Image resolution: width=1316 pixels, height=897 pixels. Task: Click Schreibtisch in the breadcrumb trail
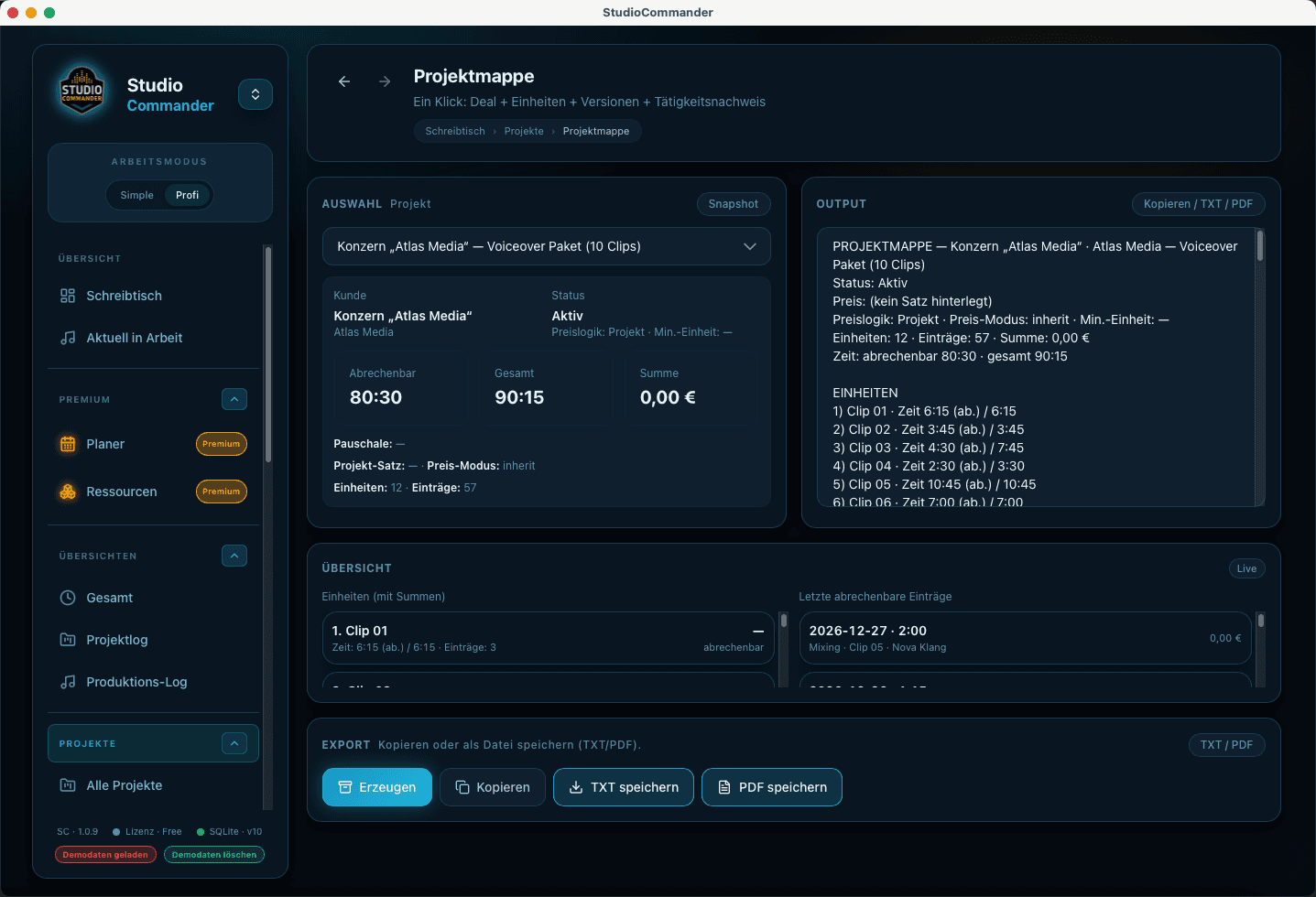454,131
